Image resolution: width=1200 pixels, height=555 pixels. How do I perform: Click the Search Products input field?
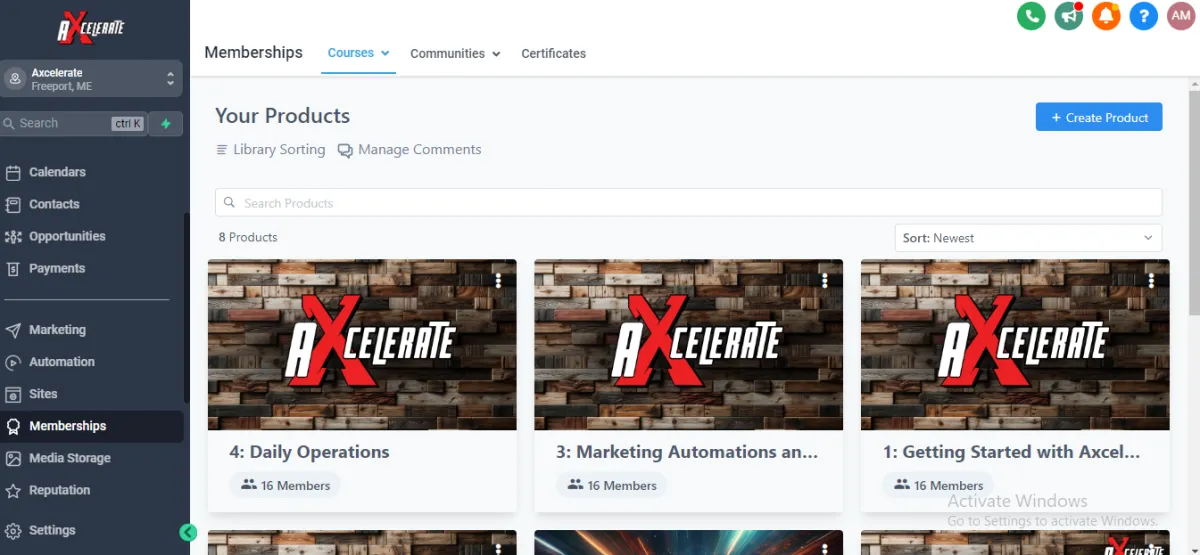tap(688, 203)
